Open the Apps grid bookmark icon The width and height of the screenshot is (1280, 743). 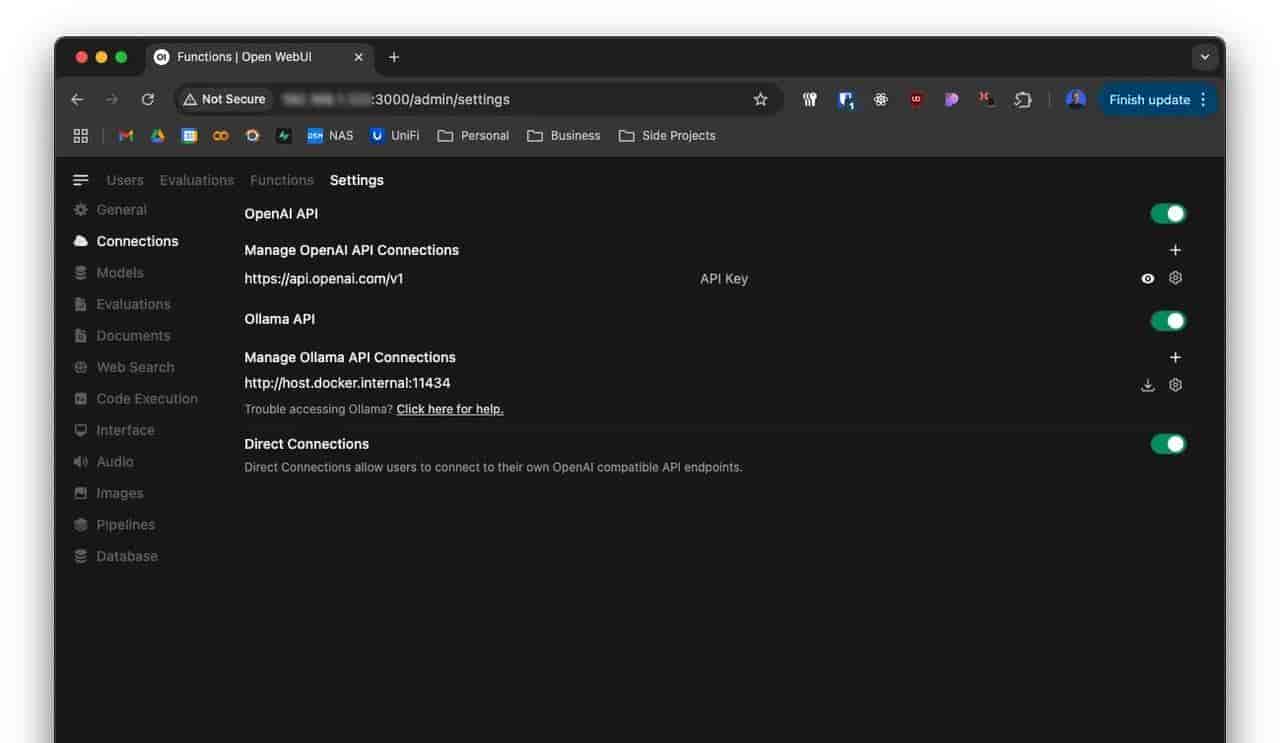(x=81, y=135)
